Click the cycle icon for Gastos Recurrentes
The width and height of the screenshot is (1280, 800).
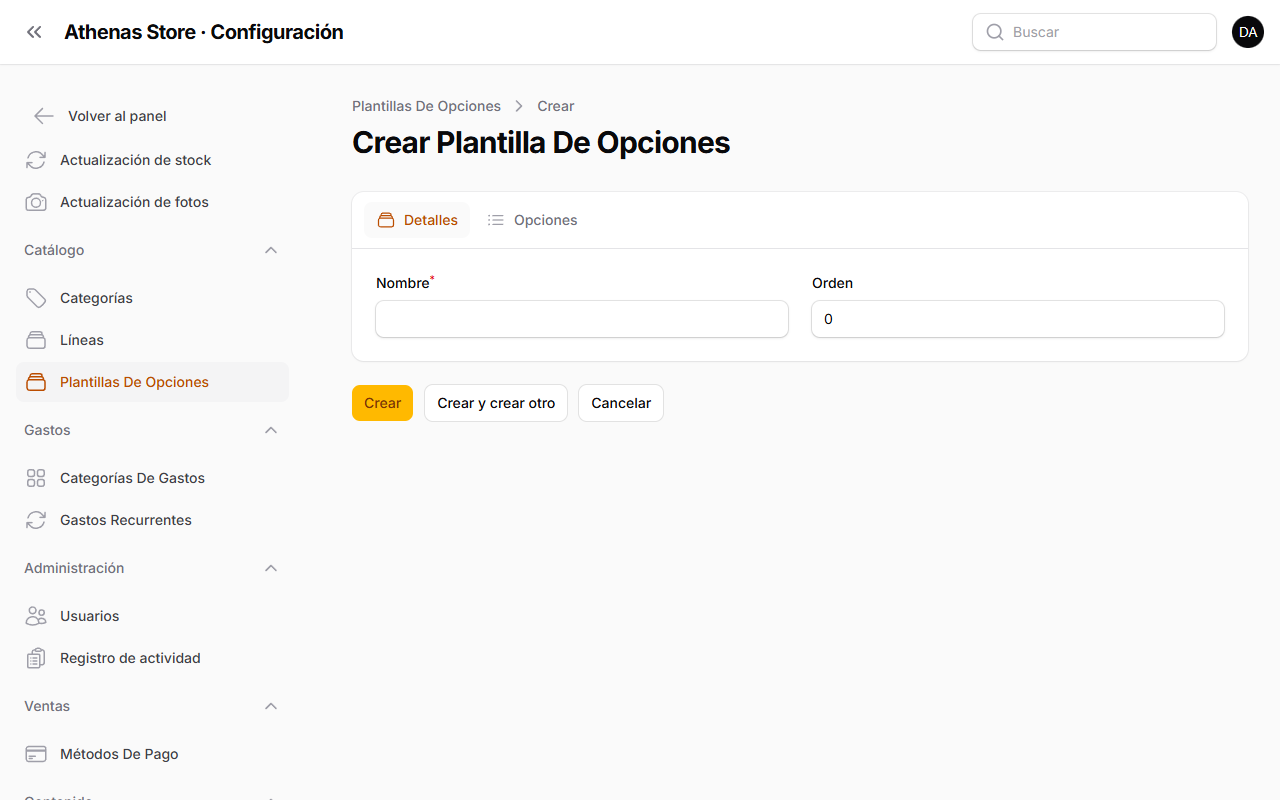click(36, 520)
